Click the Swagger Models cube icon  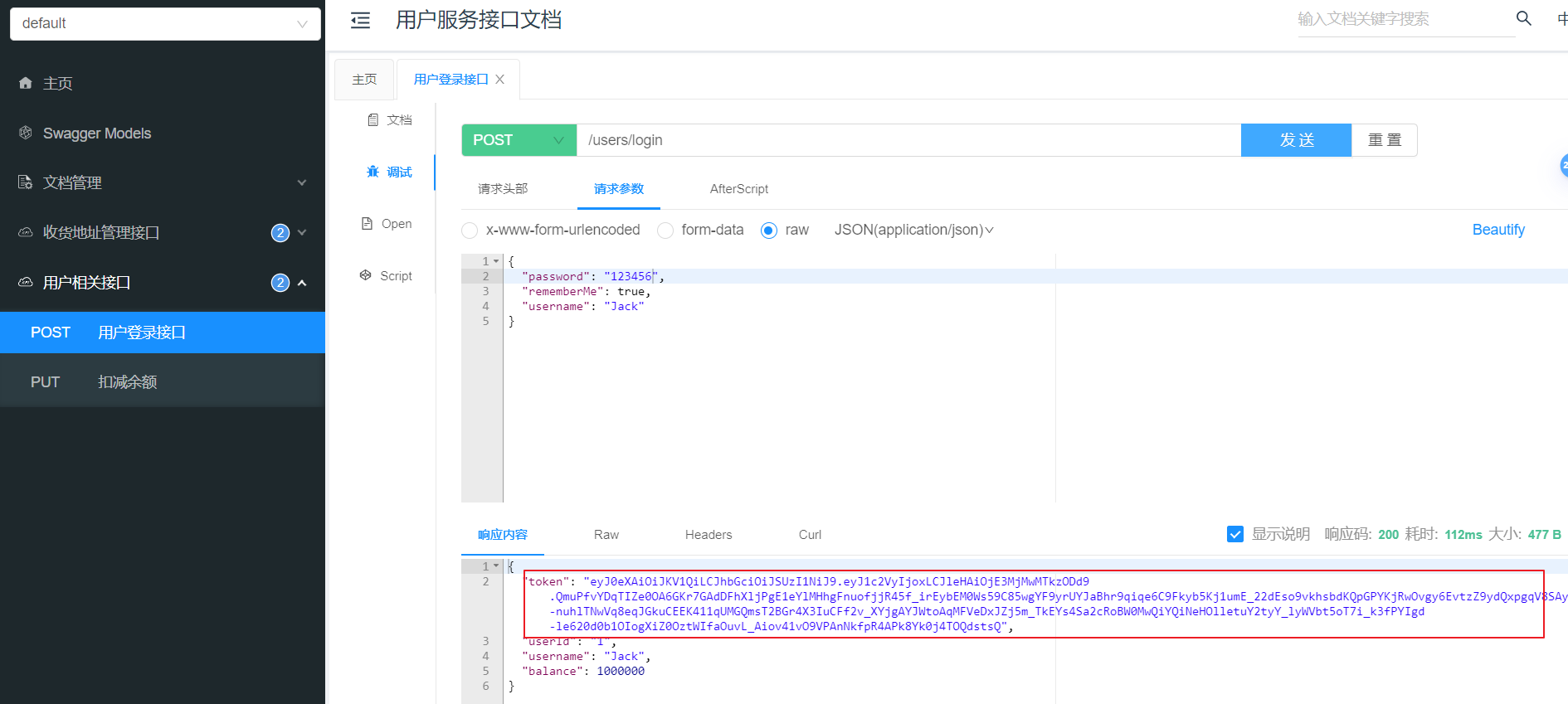tap(26, 133)
